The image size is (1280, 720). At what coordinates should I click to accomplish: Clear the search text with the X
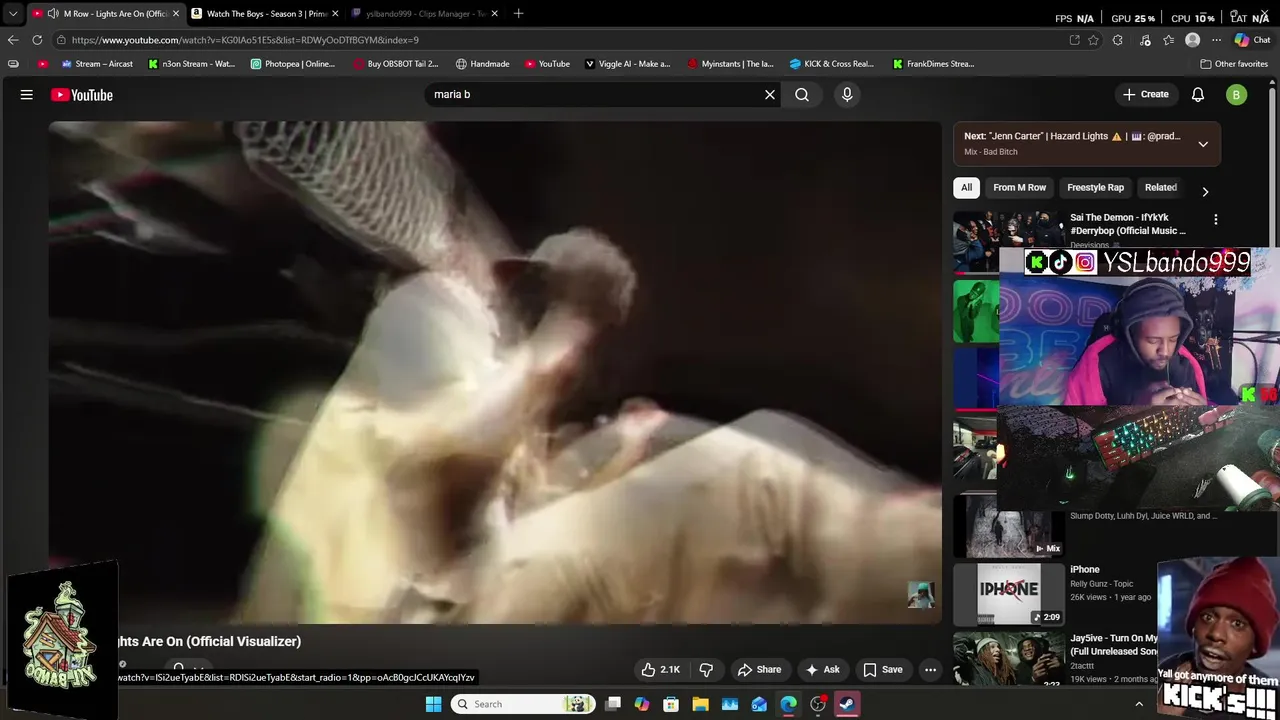(x=770, y=95)
